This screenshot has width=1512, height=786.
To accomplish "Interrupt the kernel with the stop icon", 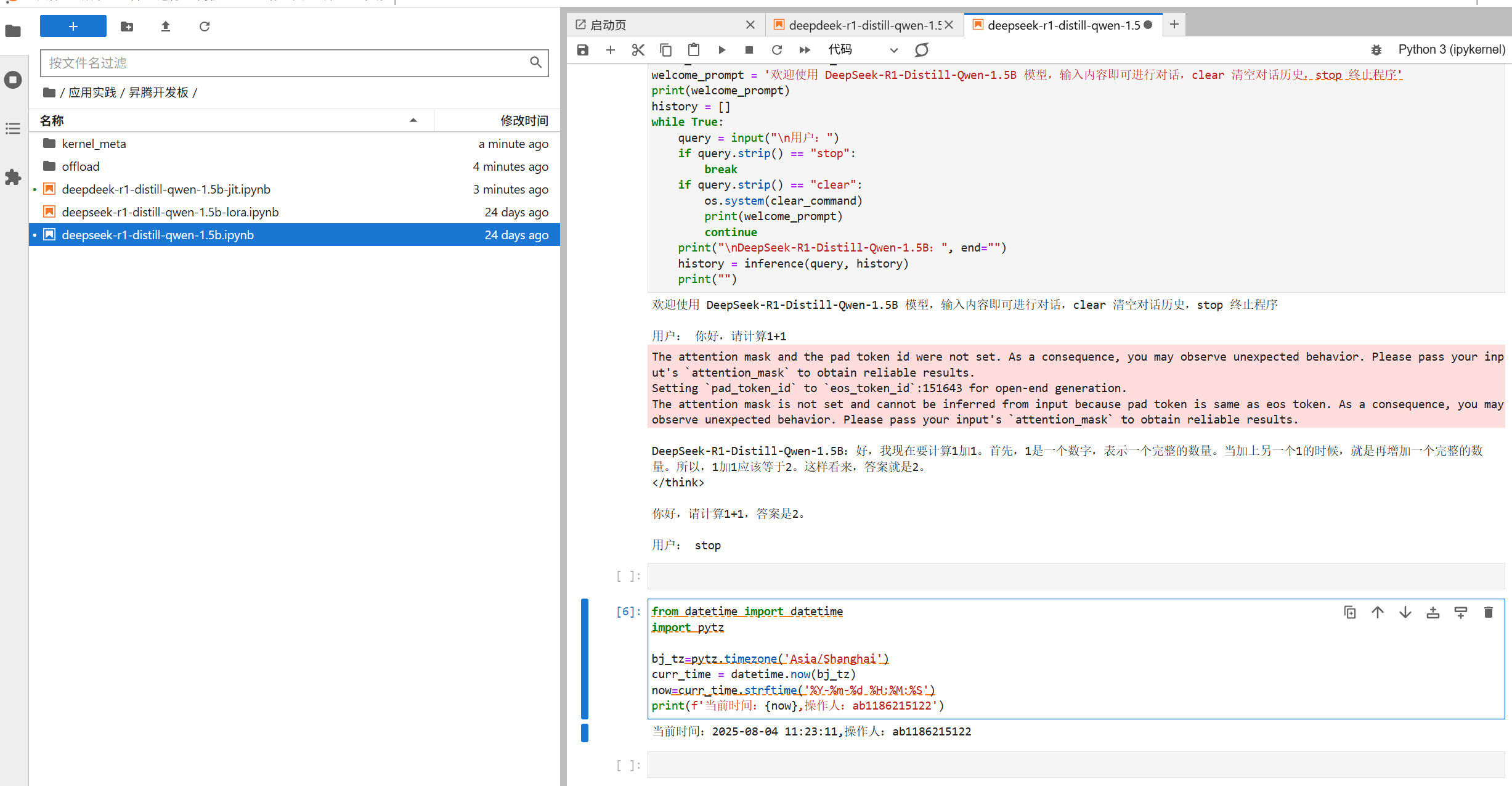I will [749, 50].
